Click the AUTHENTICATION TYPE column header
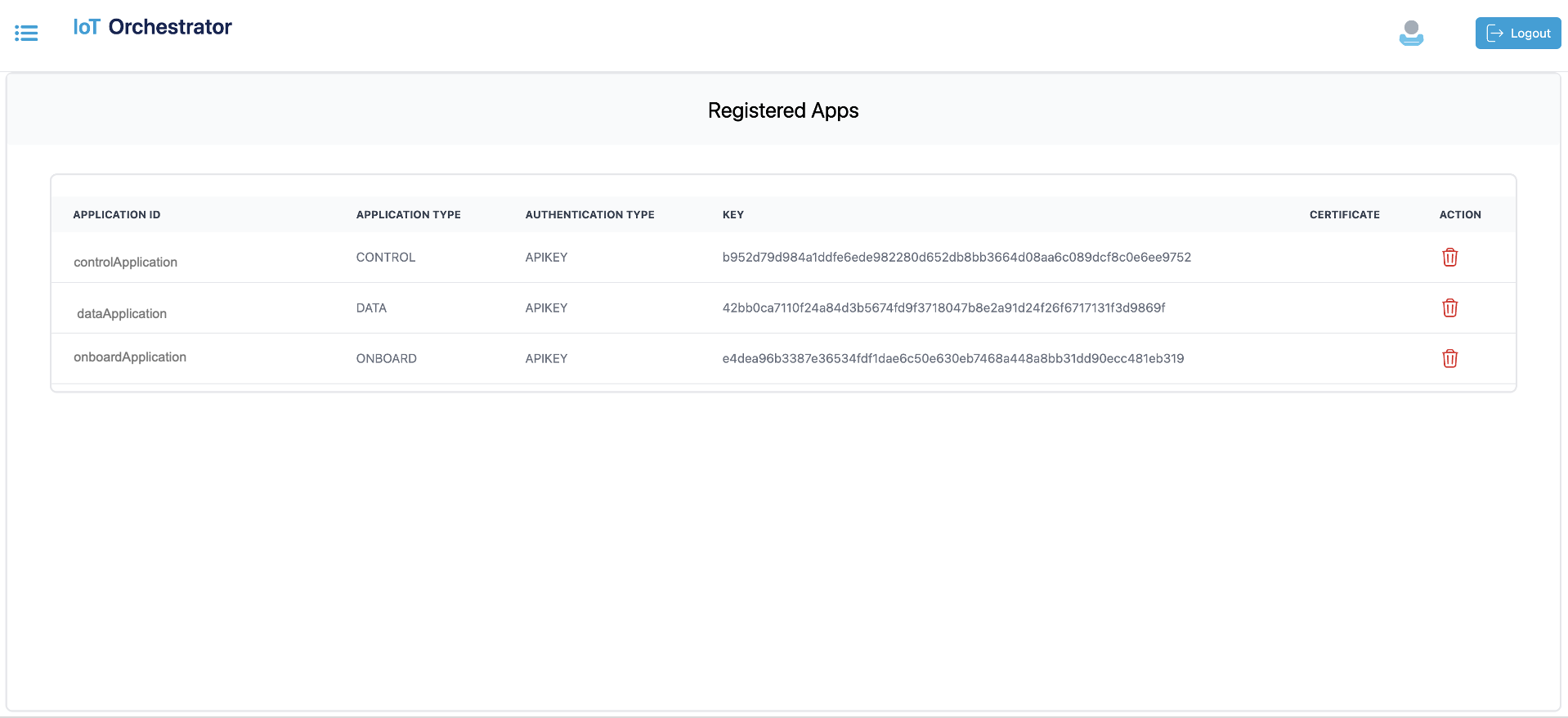The image size is (1568, 718). pos(589,214)
